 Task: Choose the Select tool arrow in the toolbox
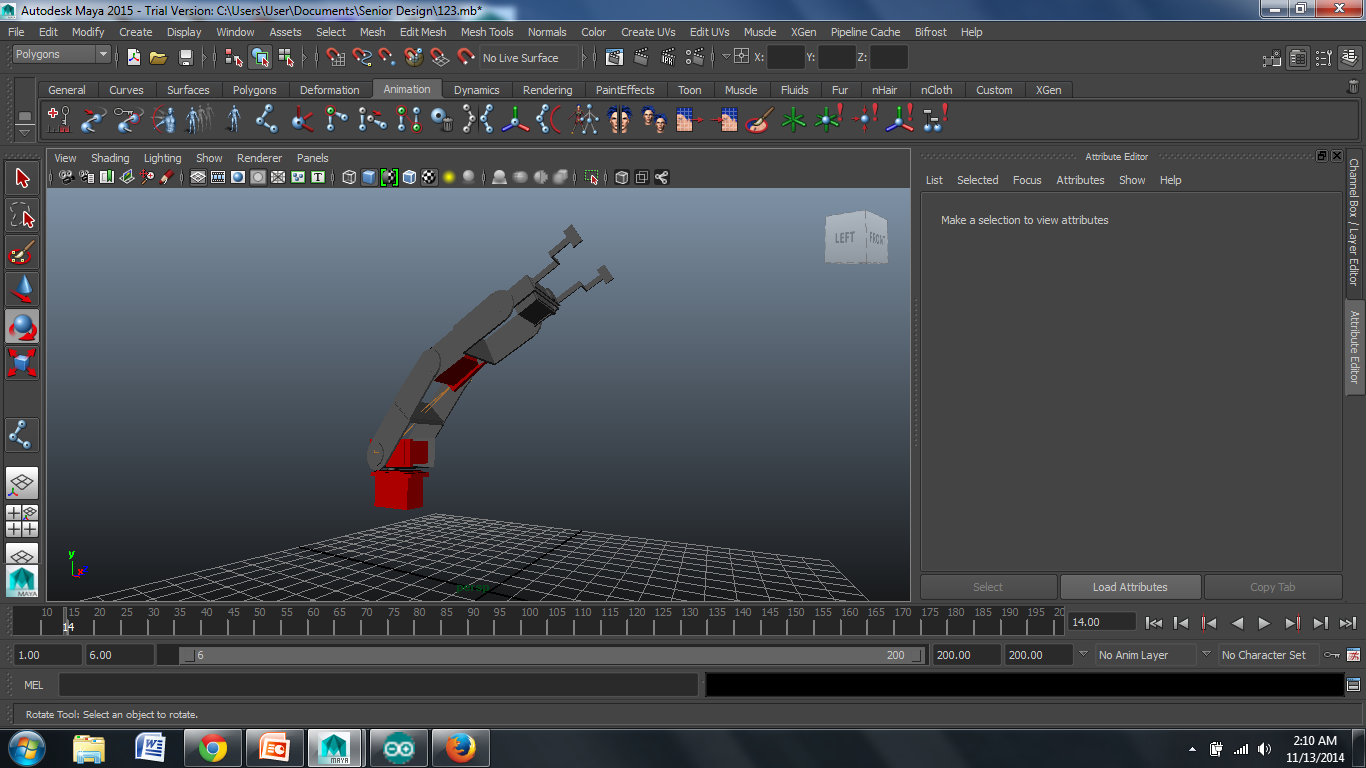coord(22,179)
